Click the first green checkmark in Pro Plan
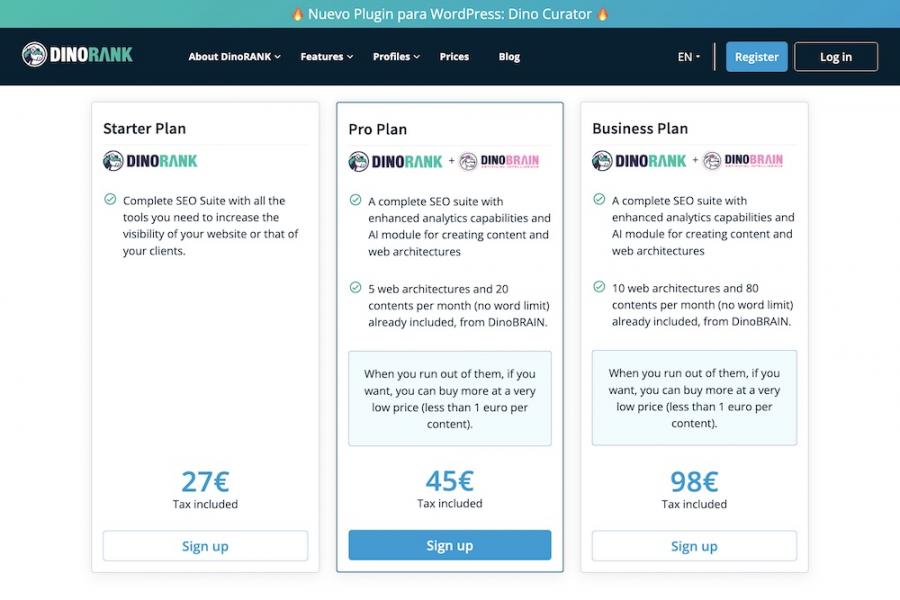 [355, 200]
